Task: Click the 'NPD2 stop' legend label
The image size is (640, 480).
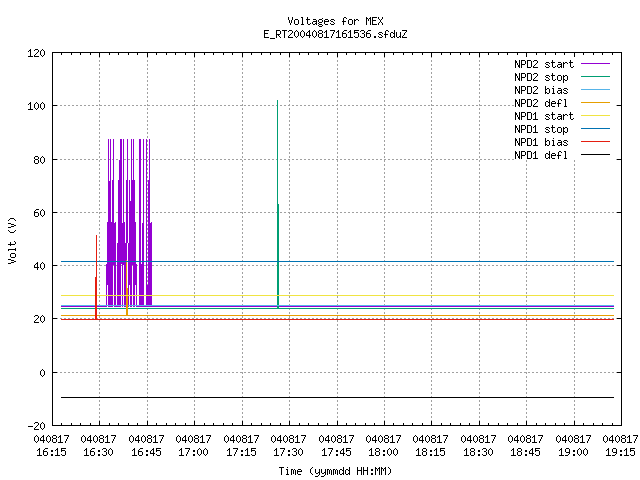Action: pyautogui.click(x=541, y=77)
